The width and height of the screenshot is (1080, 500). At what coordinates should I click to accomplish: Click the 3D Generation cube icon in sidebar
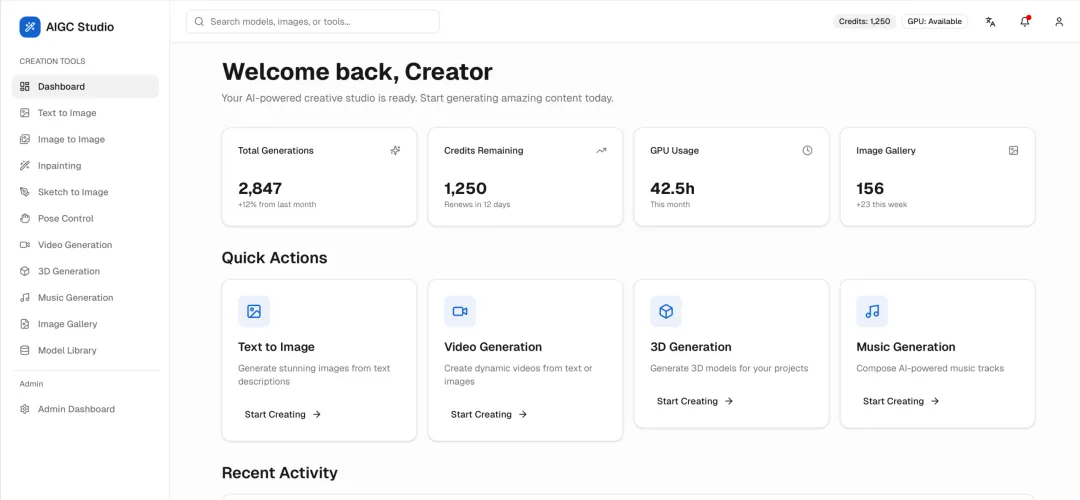pos(25,271)
